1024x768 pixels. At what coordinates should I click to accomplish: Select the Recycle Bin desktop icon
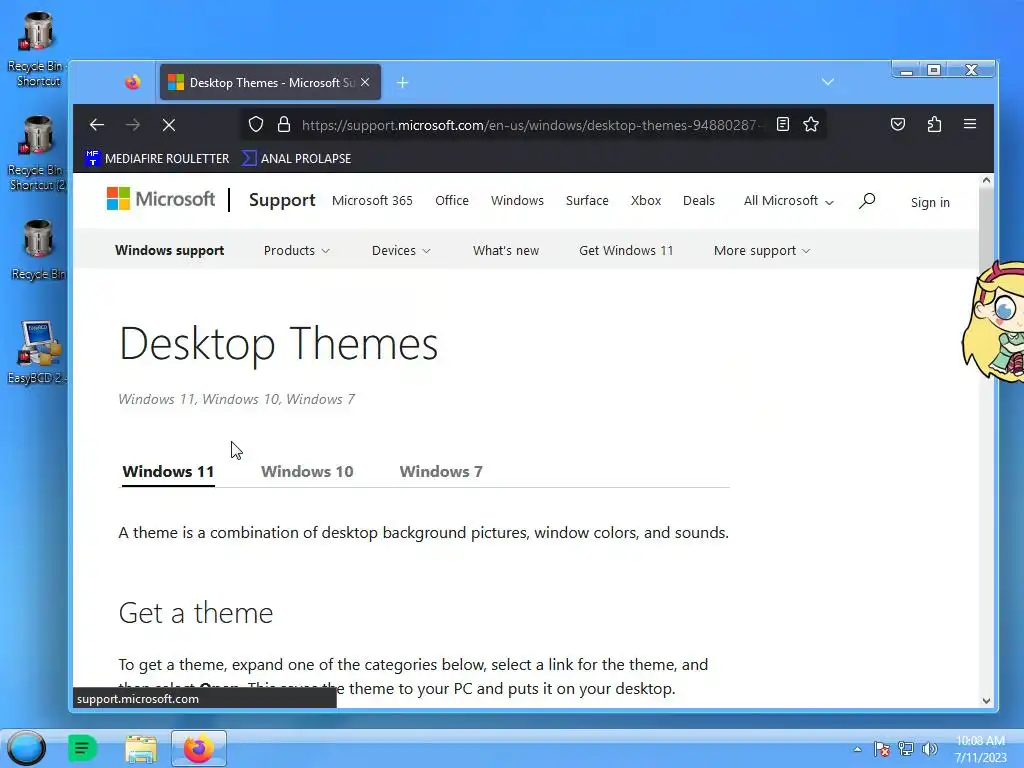pyautogui.click(x=37, y=249)
